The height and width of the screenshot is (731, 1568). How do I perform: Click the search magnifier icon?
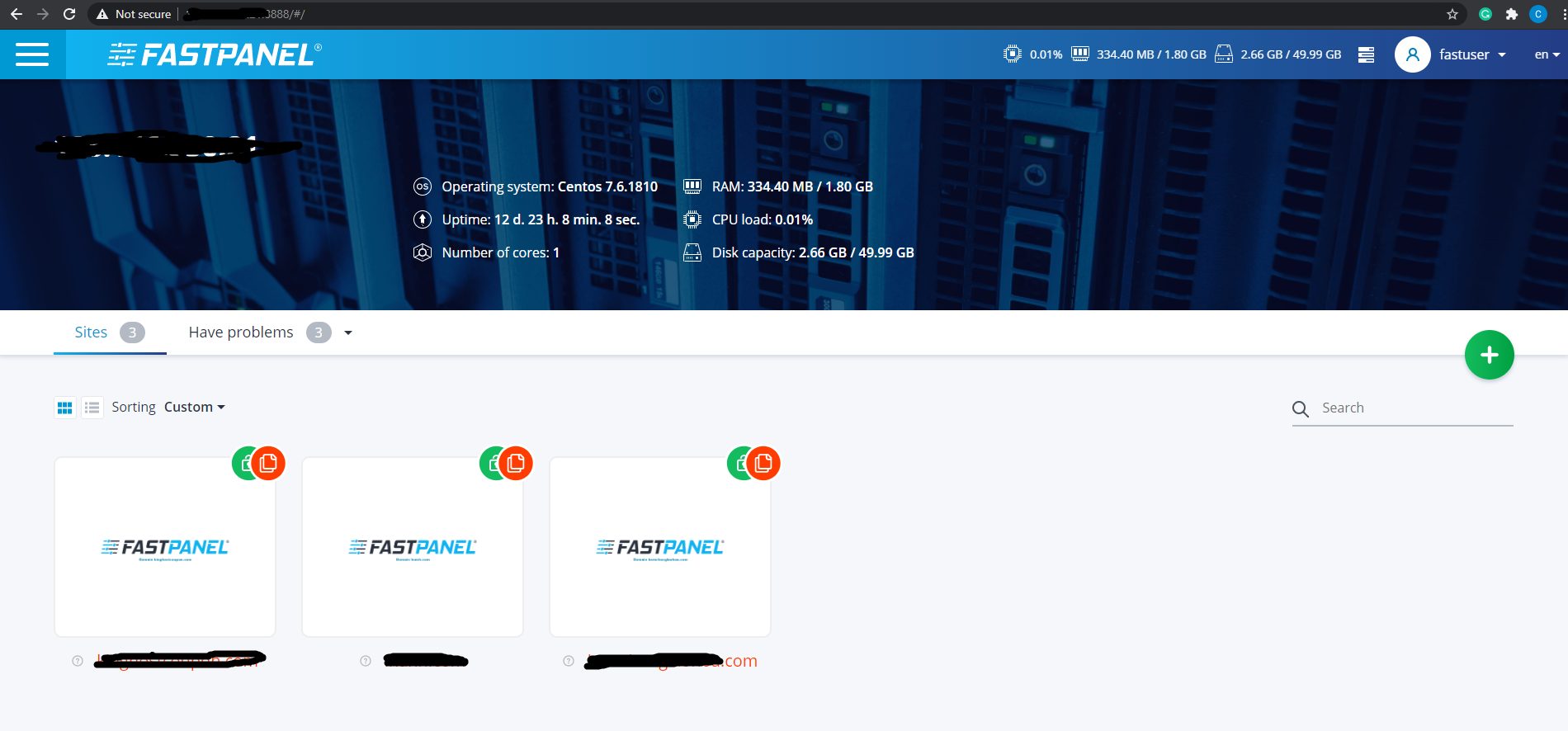point(1301,408)
